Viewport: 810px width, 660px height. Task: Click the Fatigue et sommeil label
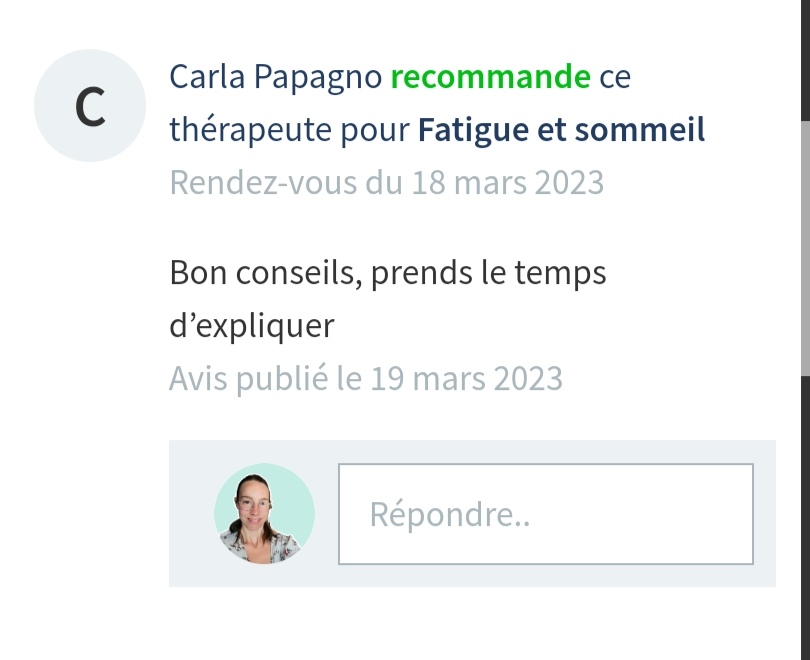(562, 130)
